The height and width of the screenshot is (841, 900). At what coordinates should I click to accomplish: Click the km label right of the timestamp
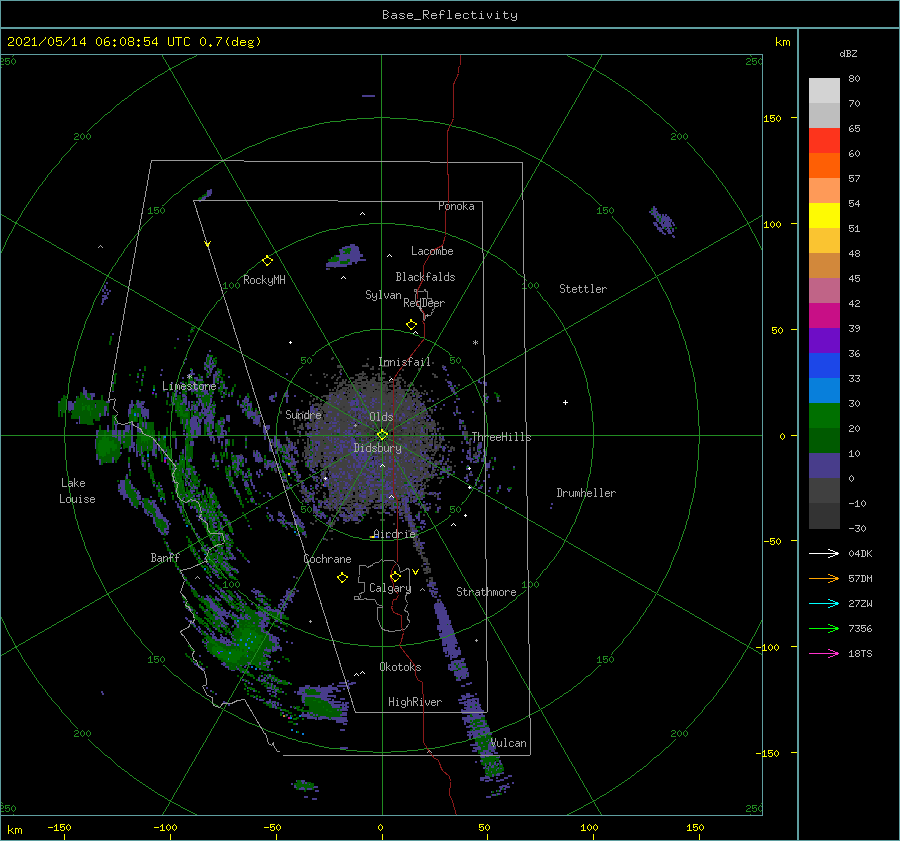point(782,42)
